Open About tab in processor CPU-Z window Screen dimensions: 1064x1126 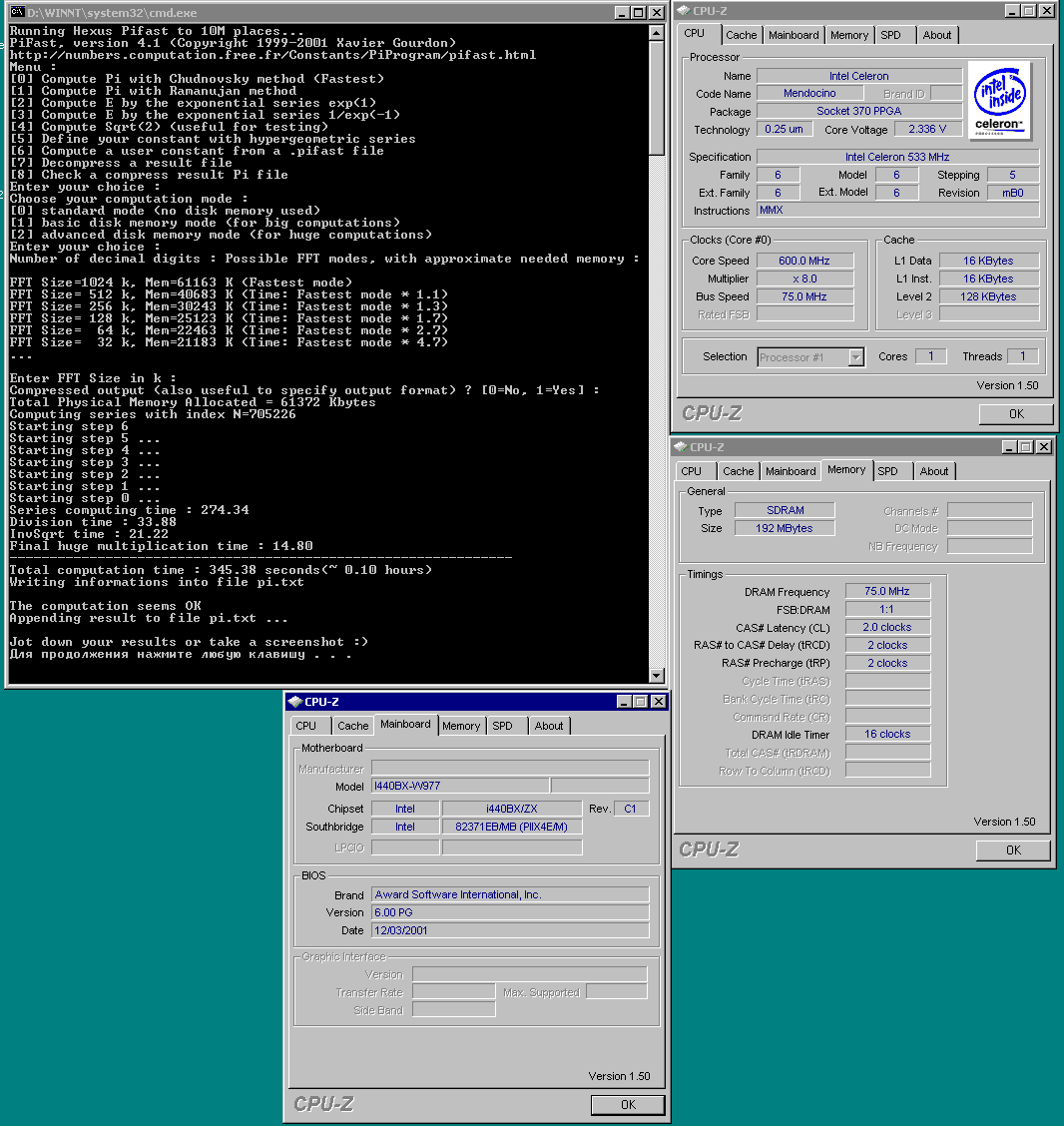(x=937, y=35)
